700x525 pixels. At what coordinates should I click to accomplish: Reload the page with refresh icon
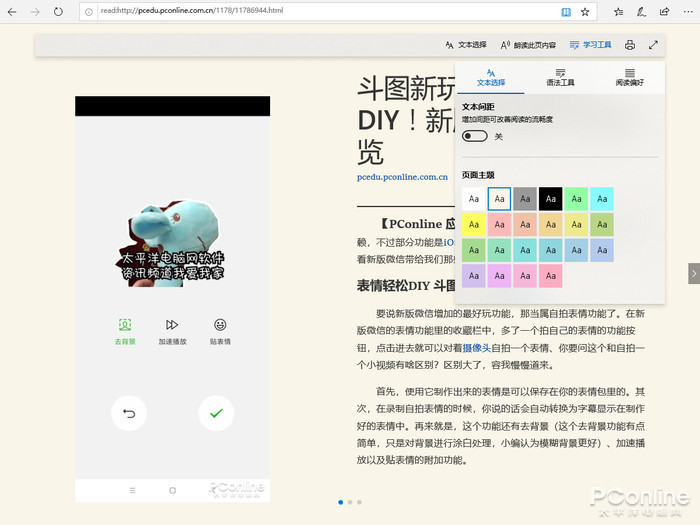click(x=58, y=12)
